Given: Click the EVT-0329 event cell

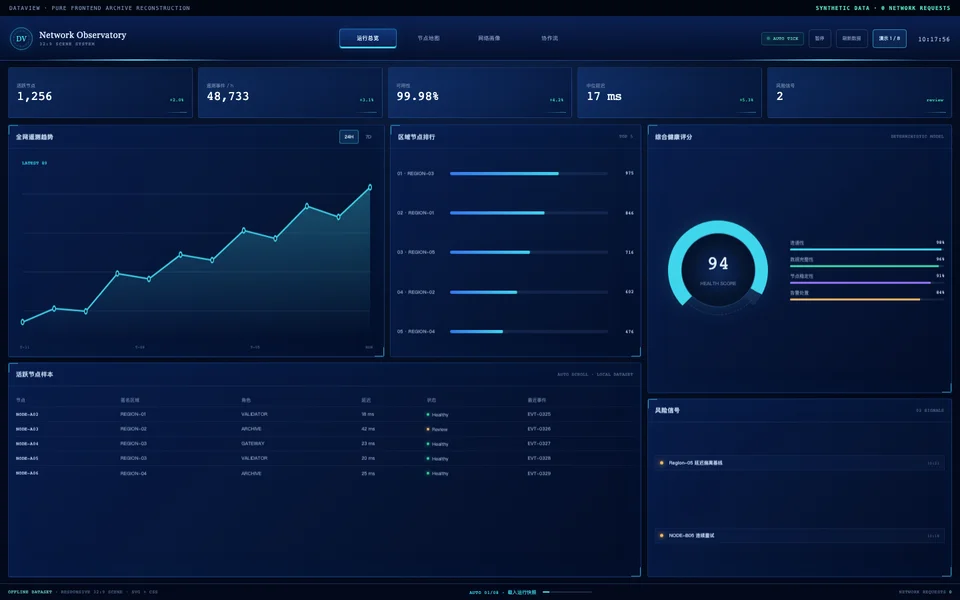Looking at the screenshot, I should click(x=539, y=473).
